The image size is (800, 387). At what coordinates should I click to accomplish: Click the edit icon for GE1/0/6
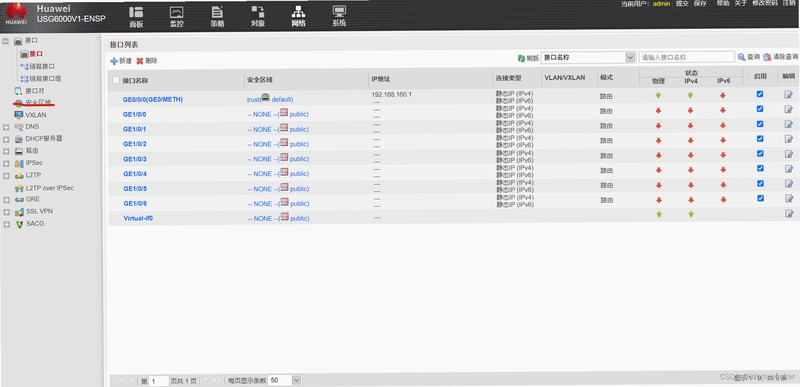[788, 198]
